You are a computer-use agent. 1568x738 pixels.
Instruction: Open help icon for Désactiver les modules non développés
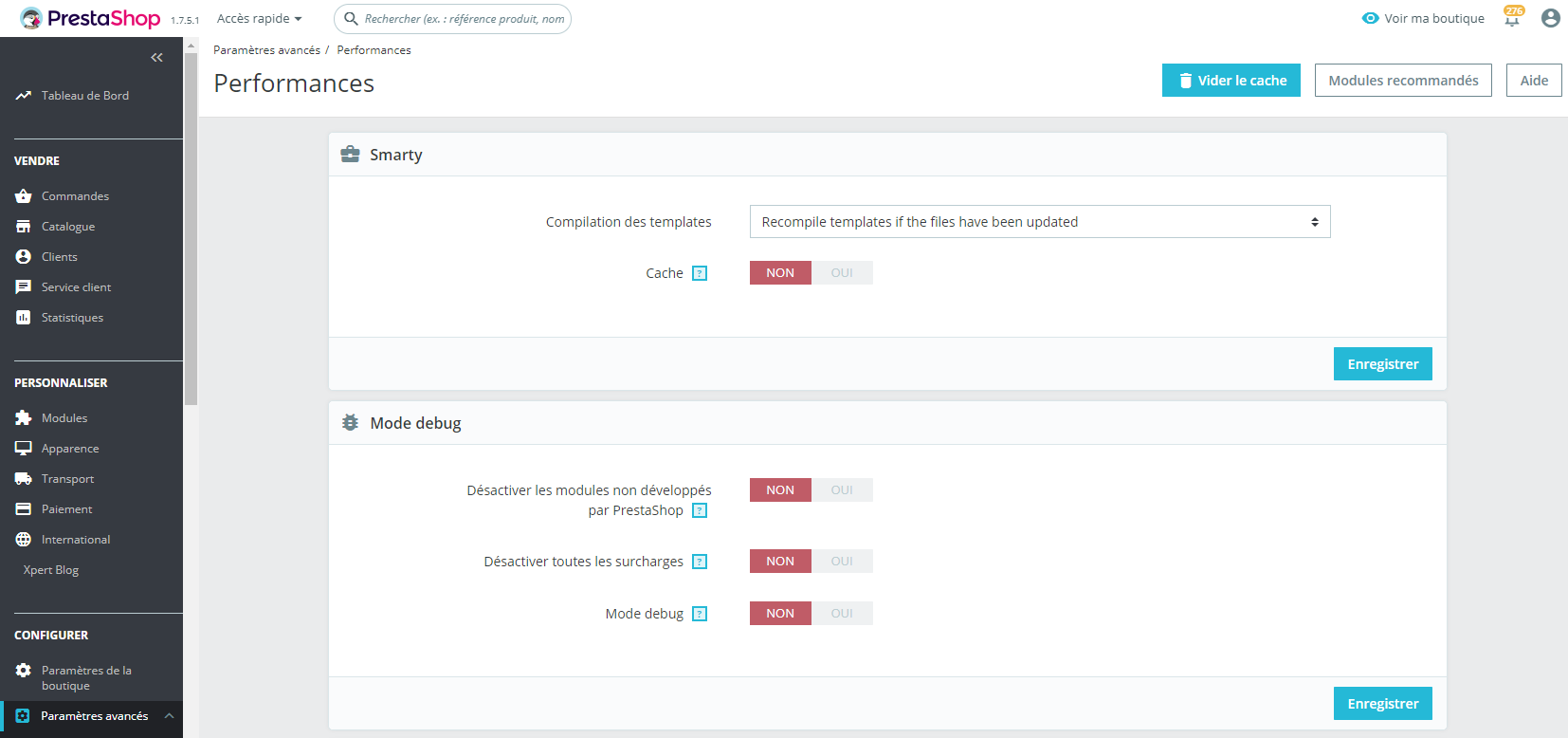[700, 510]
